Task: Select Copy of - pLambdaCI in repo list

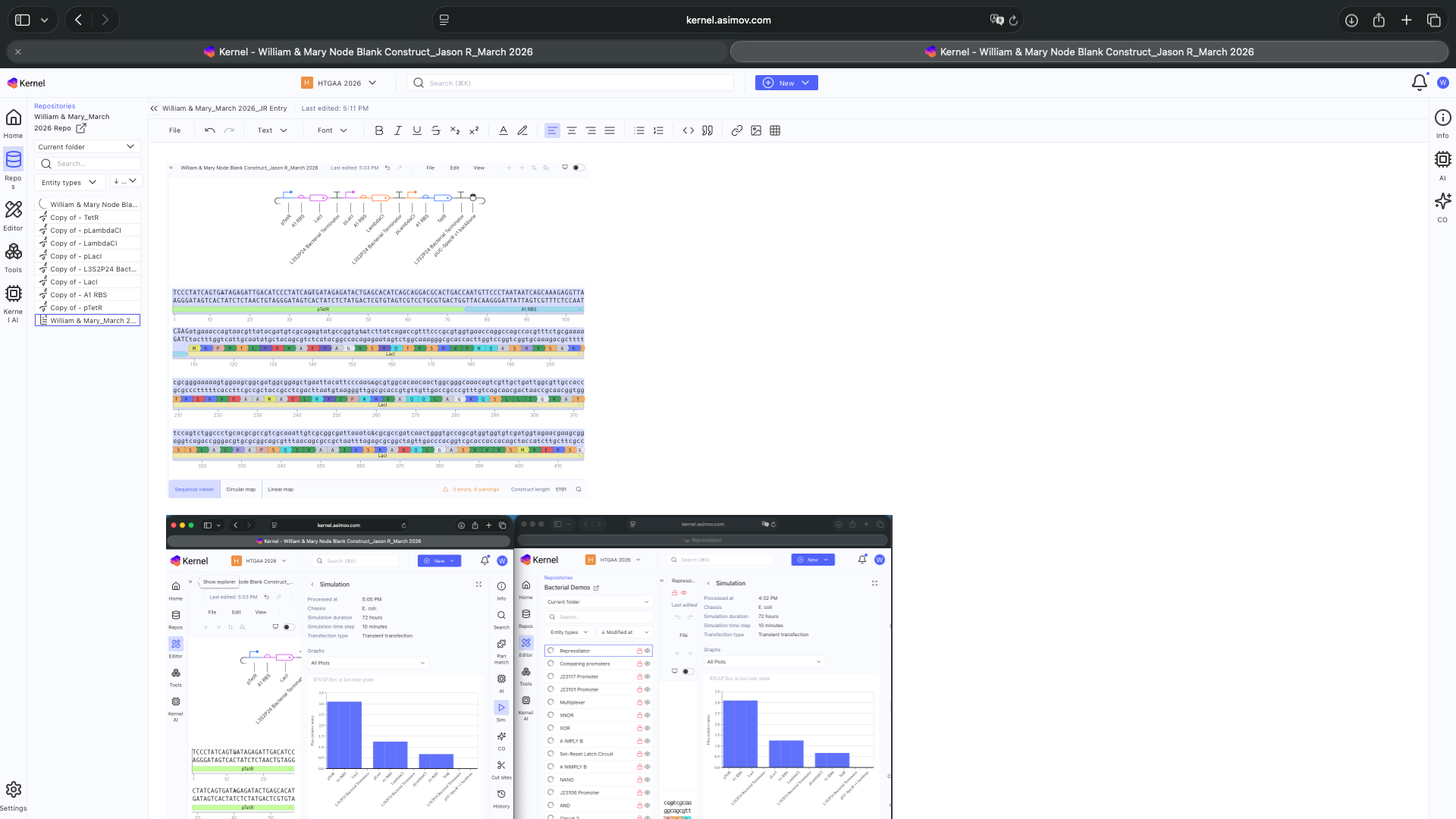Action: tap(87, 231)
